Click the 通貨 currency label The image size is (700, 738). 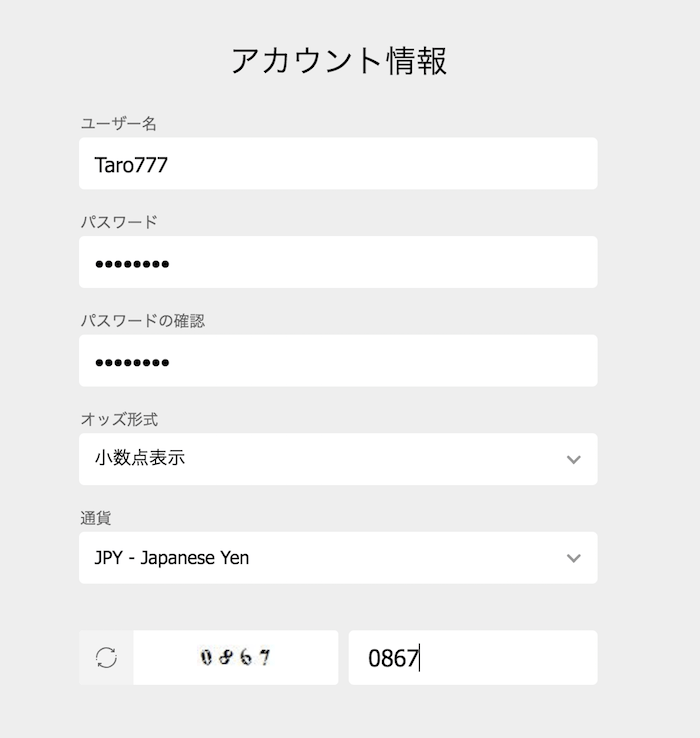coord(95,518)
